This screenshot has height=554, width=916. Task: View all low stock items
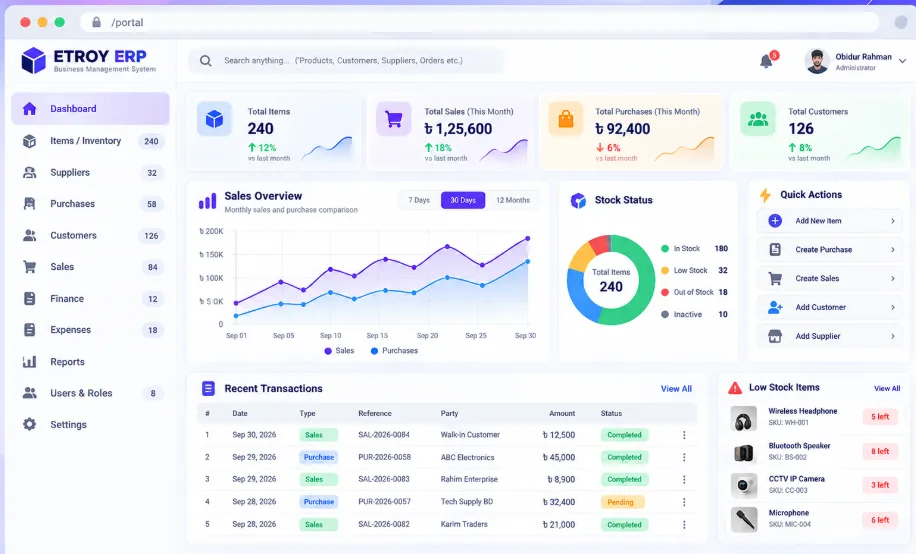(887, 388)
